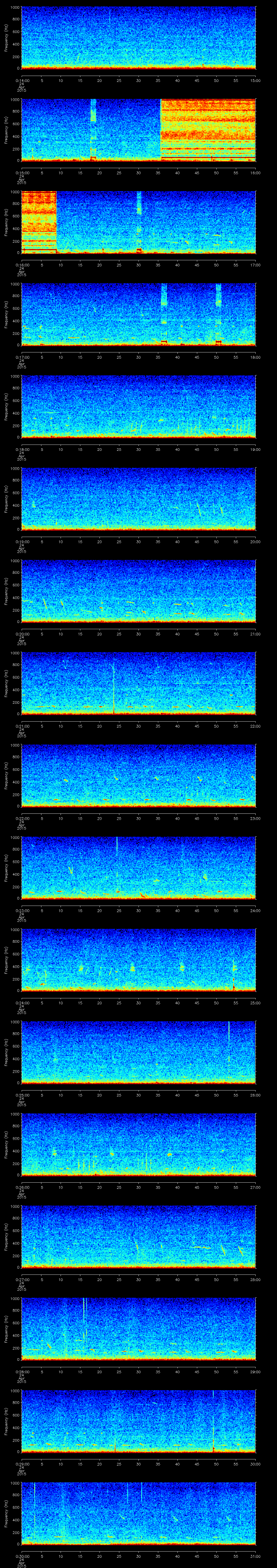Screen dimensions: 277x1568
Task: Click the spectrogram panel starting at 0:19:00
Action: coord(138,499)
